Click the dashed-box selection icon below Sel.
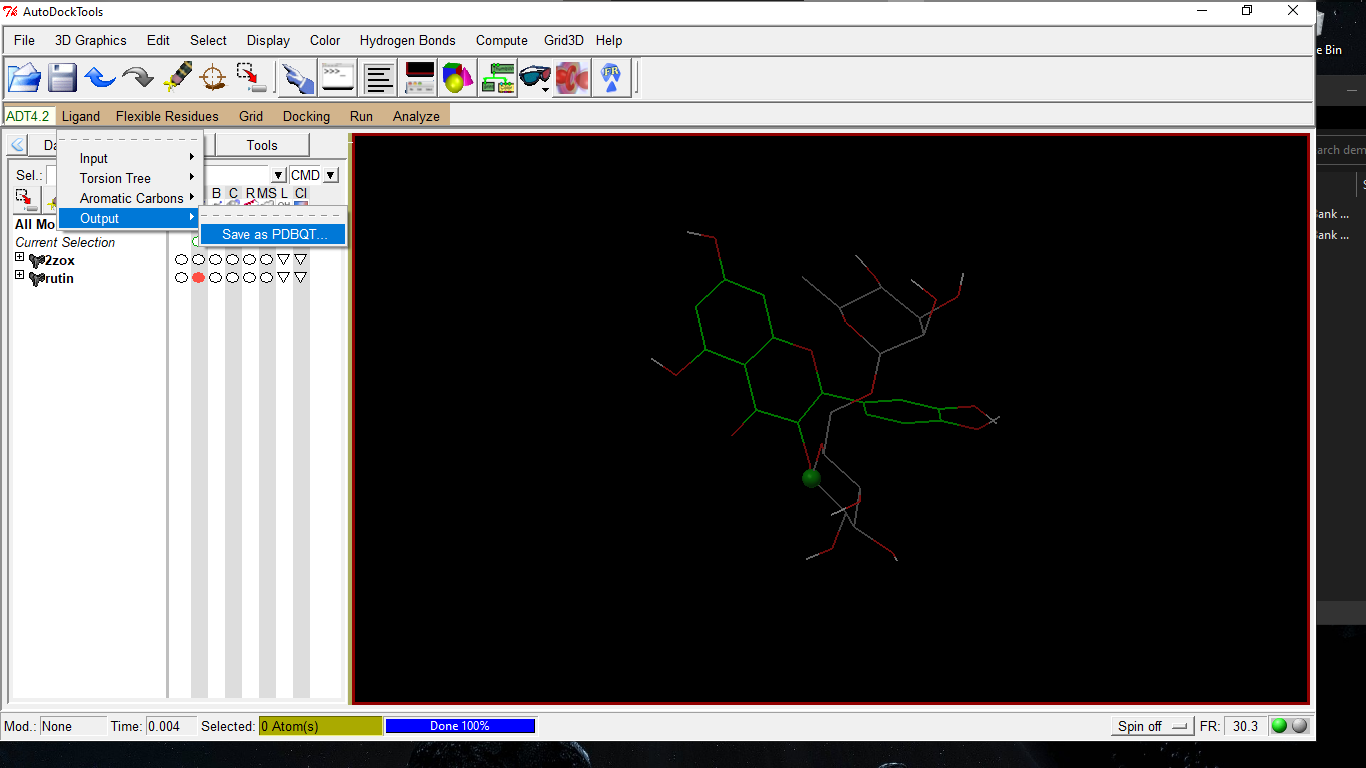Image resolution: width=1366 pixels, height=768 pixels. [25, 199]
